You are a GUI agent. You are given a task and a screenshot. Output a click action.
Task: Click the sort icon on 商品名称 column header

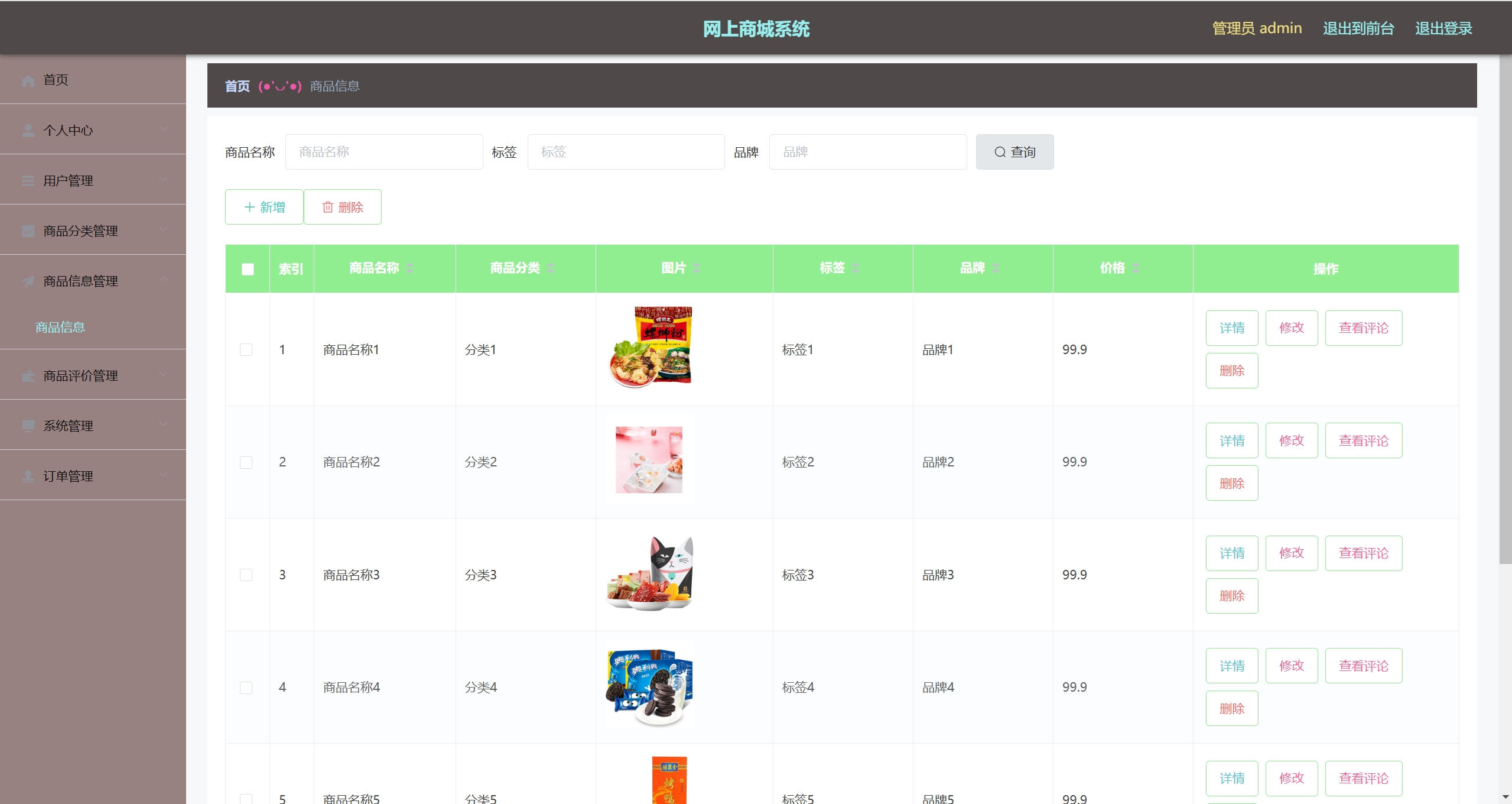(x=409, y=268)
